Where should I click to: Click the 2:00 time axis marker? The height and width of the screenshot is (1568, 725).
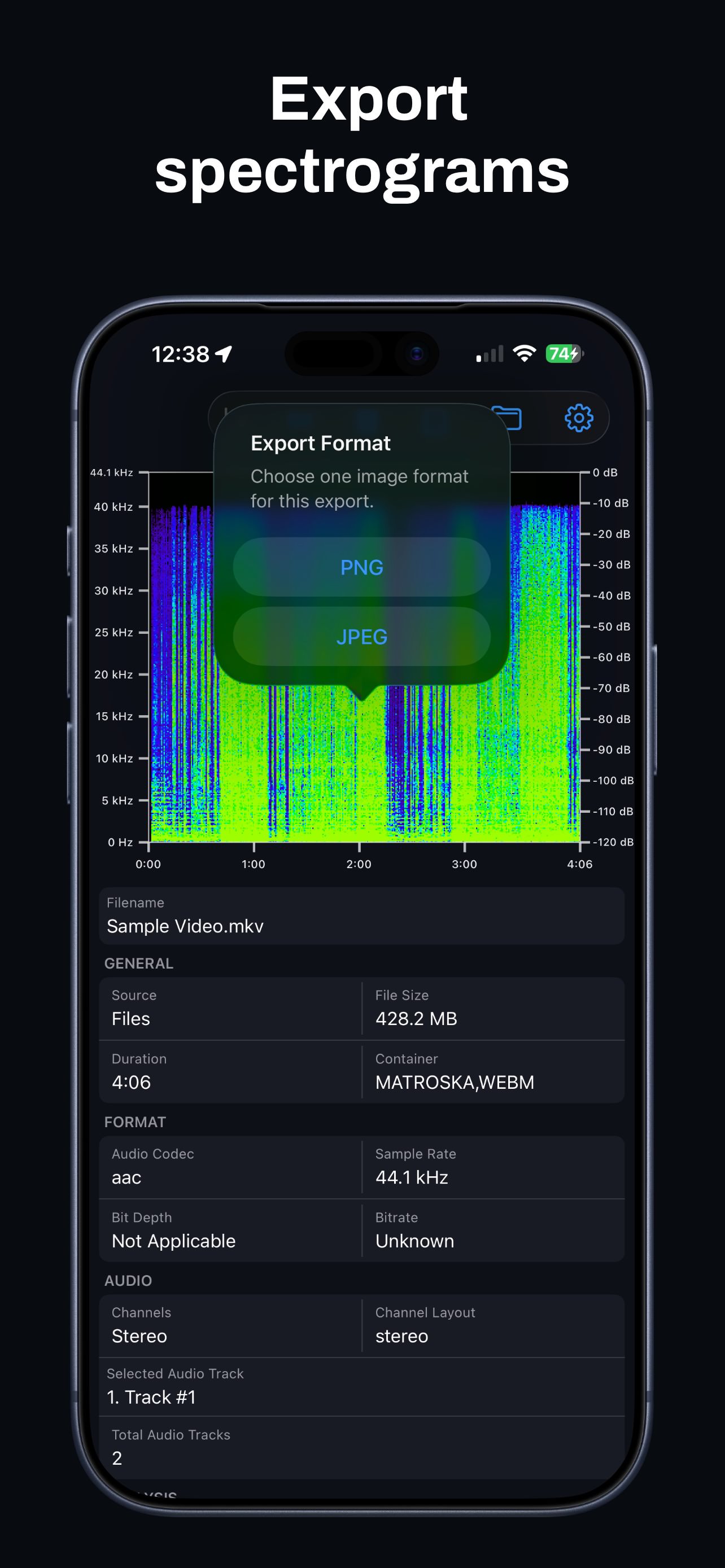point(359,864)
